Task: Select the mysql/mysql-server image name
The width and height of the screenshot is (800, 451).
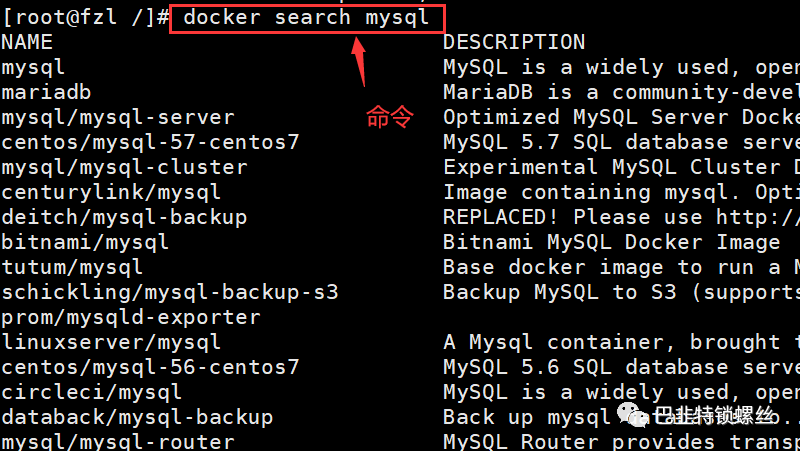Action: [118, 117]
